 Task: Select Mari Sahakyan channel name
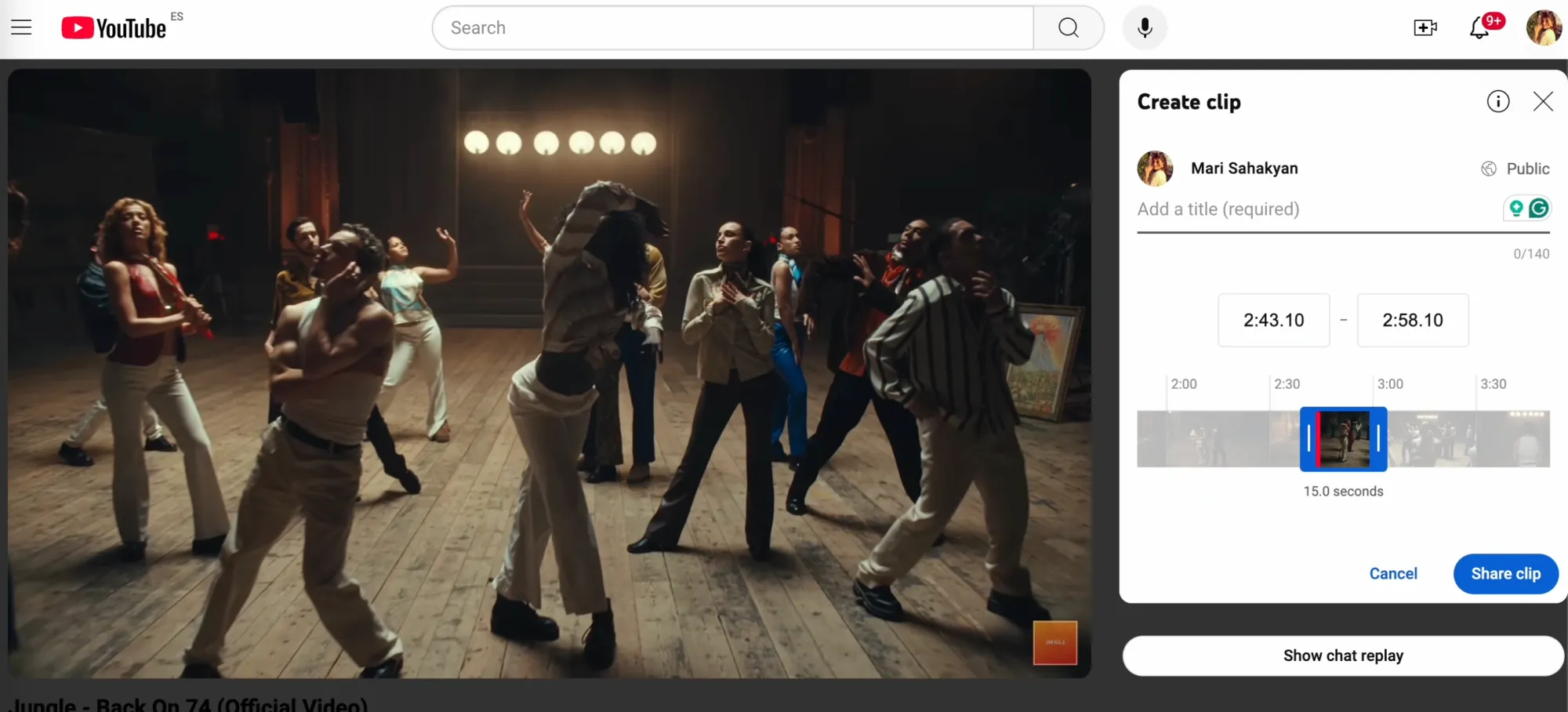tap(1244, 169)
